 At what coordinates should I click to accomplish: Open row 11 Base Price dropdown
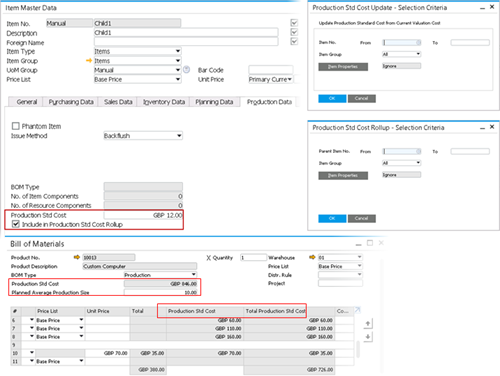81,361
